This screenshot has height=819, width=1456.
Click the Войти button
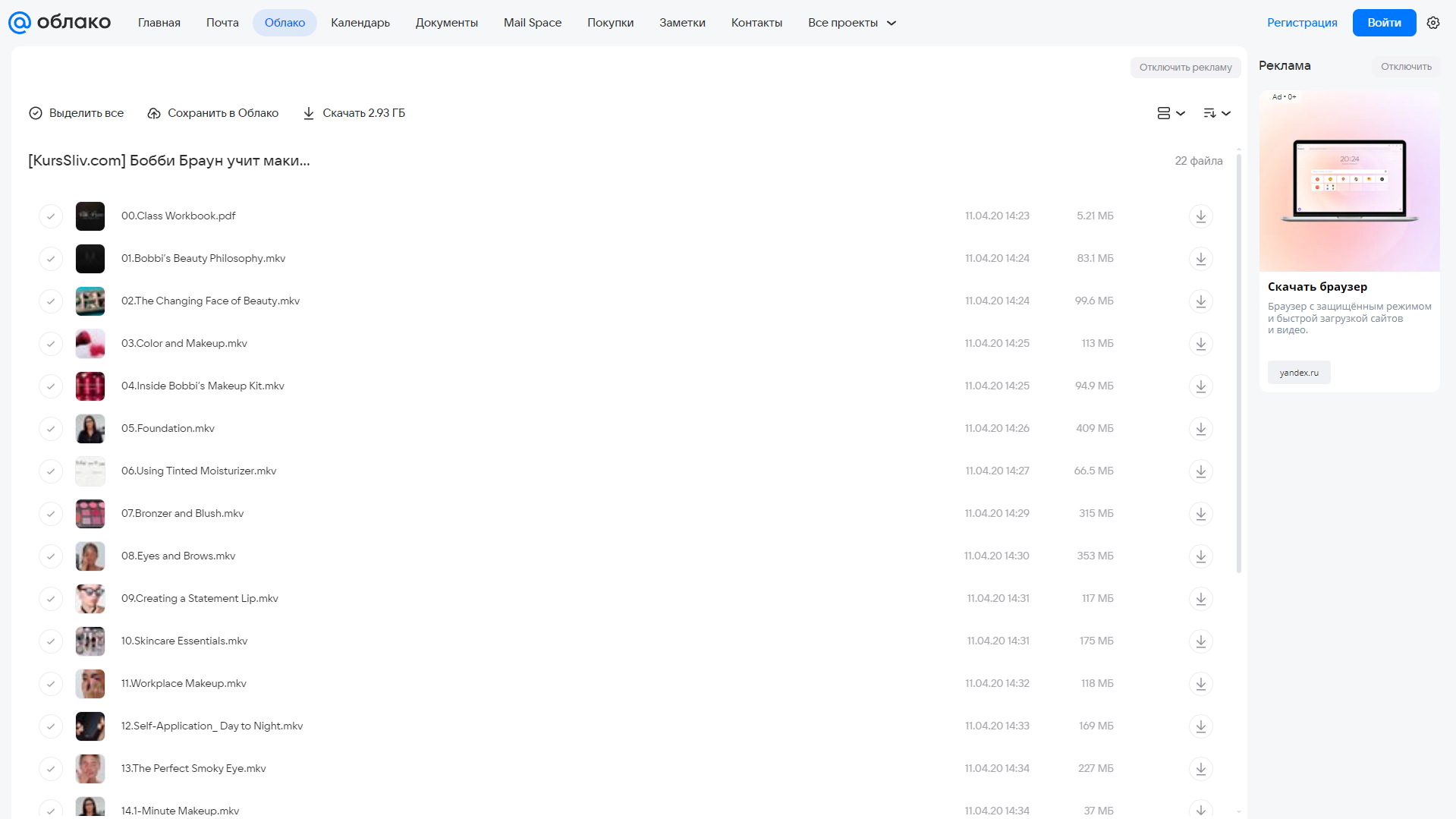(1384, 23)
